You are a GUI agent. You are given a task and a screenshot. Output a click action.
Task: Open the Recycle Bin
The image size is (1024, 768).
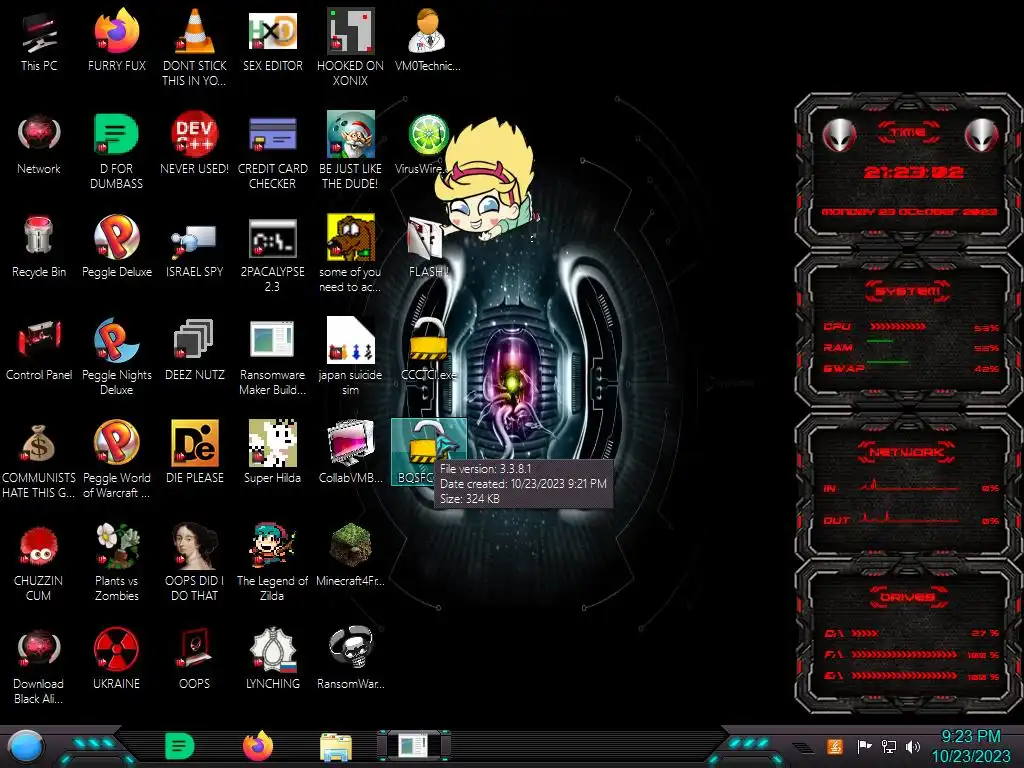[39, 247]
